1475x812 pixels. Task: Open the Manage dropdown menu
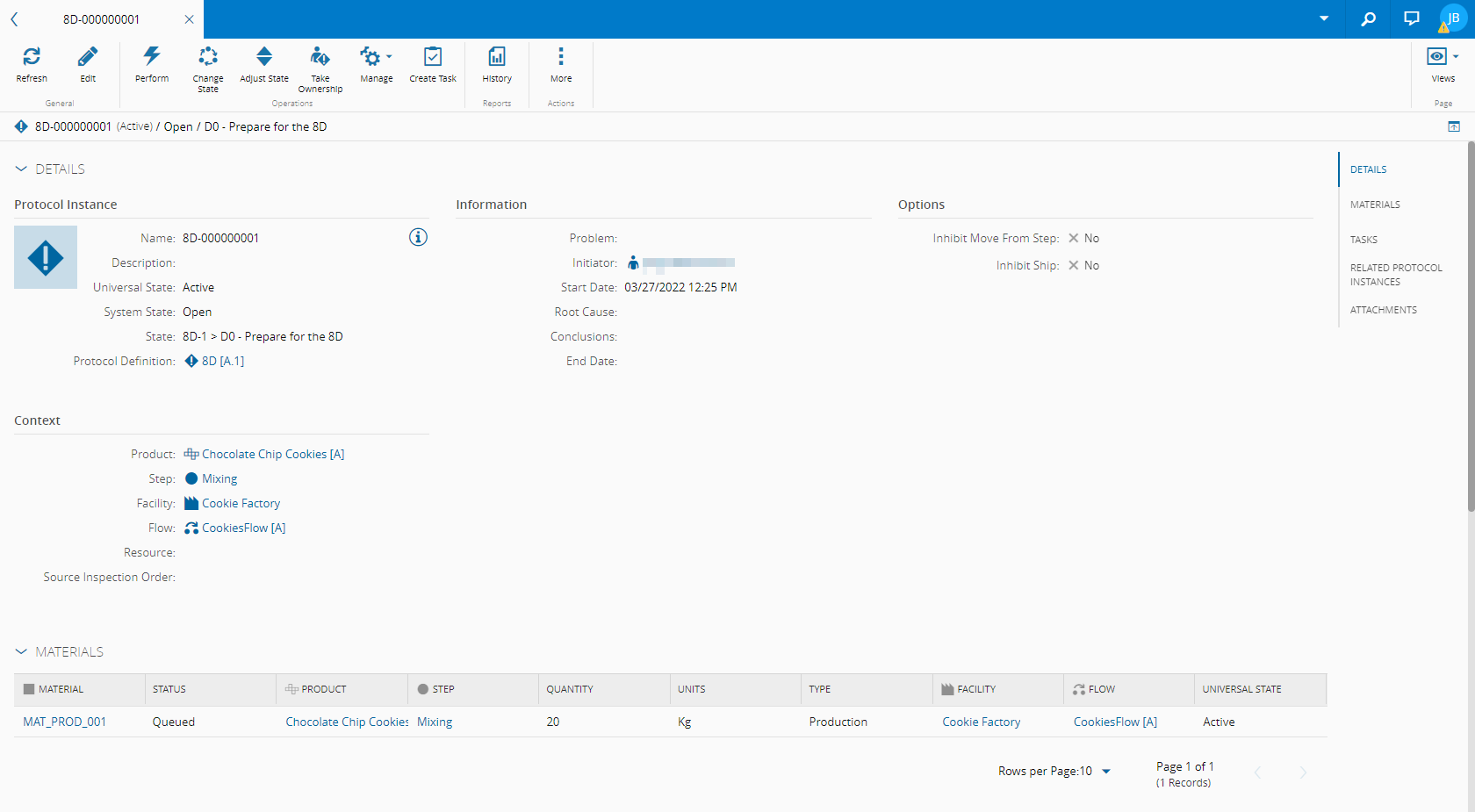(x=377, y=58)
